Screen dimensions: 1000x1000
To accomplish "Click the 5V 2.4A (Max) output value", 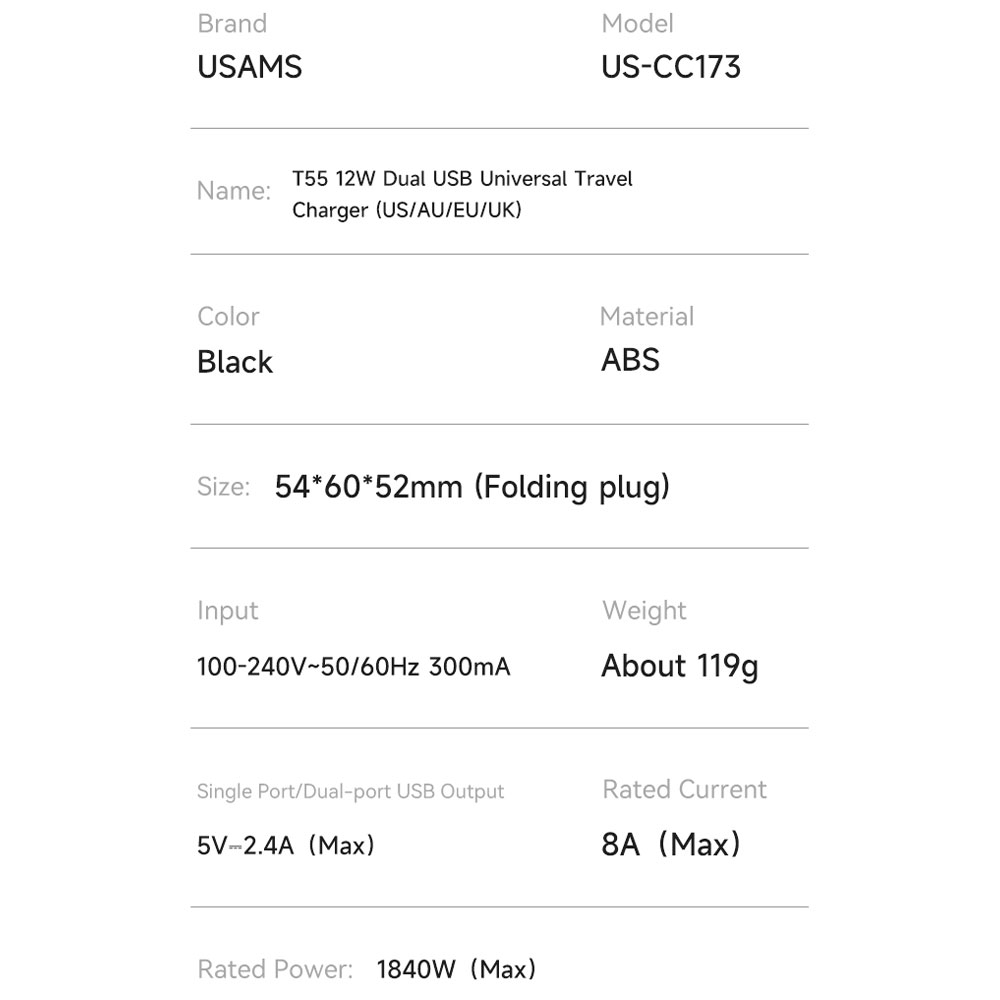I will click(x=286, y=846).
